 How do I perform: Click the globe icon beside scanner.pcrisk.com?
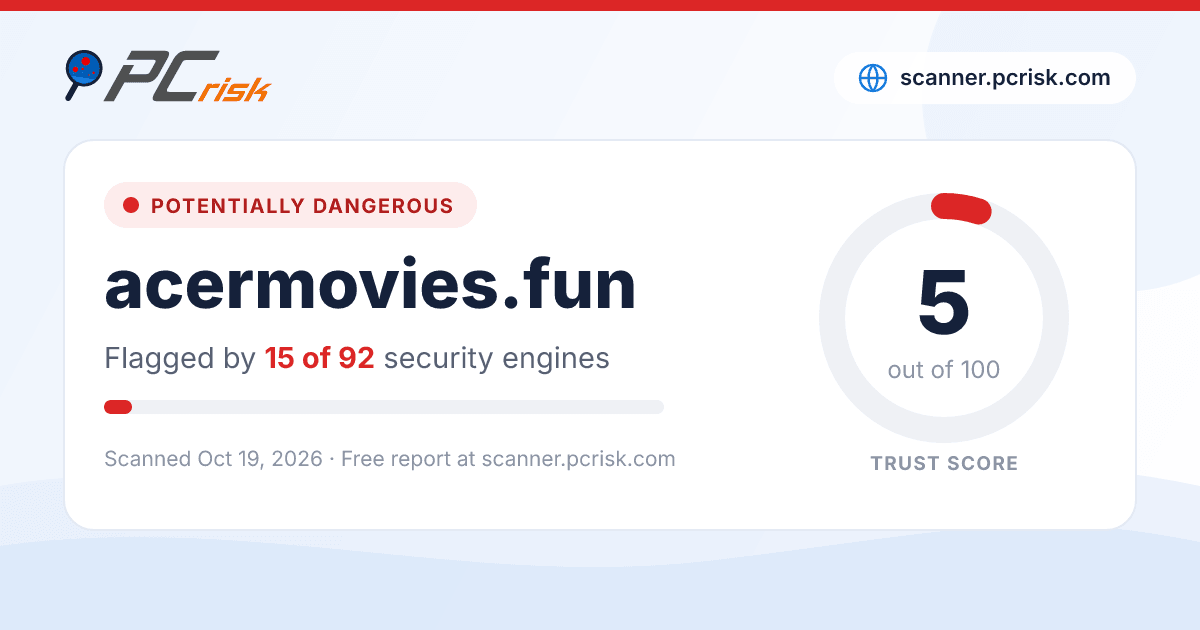[873, 78]
